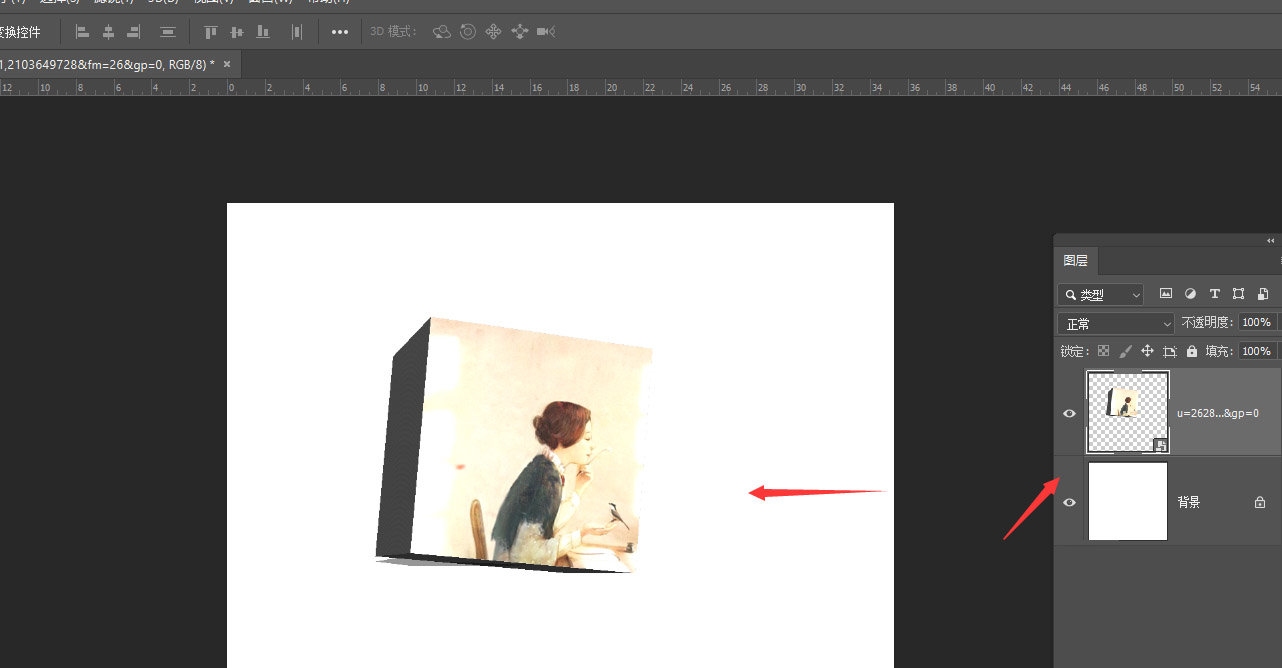This screenshot has width=1282, height=668.
Task: Open the 正常 blend mode dropdown
Action: (x=1116, y=322)
